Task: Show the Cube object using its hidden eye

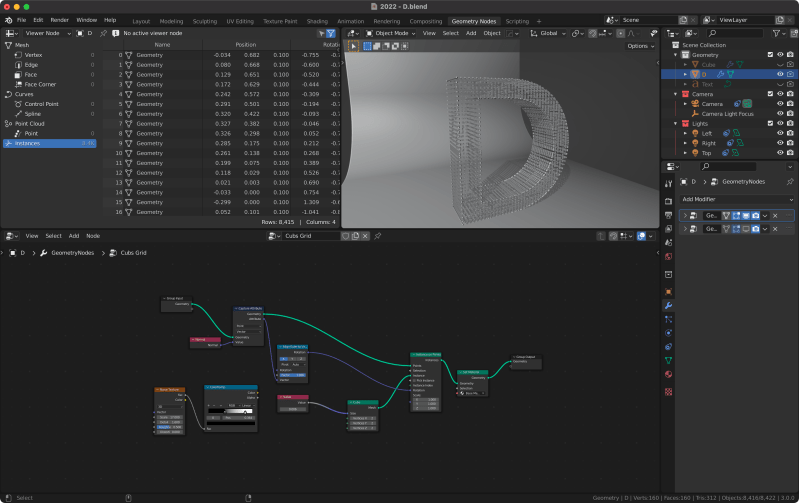Action: tap(780, 65)
